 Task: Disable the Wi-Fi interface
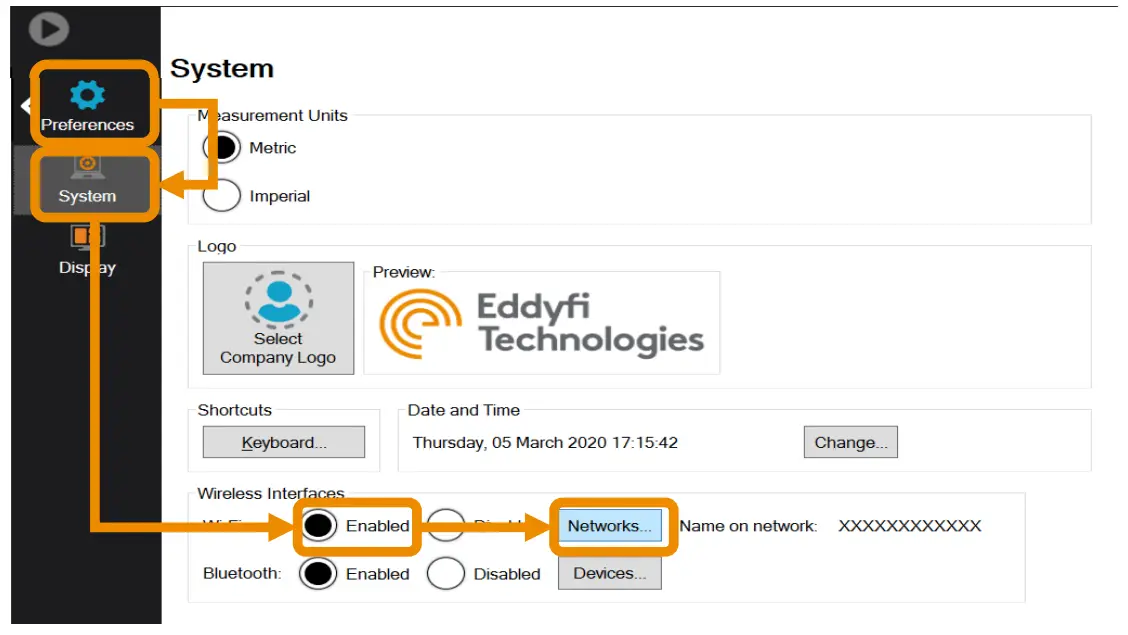click(445, 524)
